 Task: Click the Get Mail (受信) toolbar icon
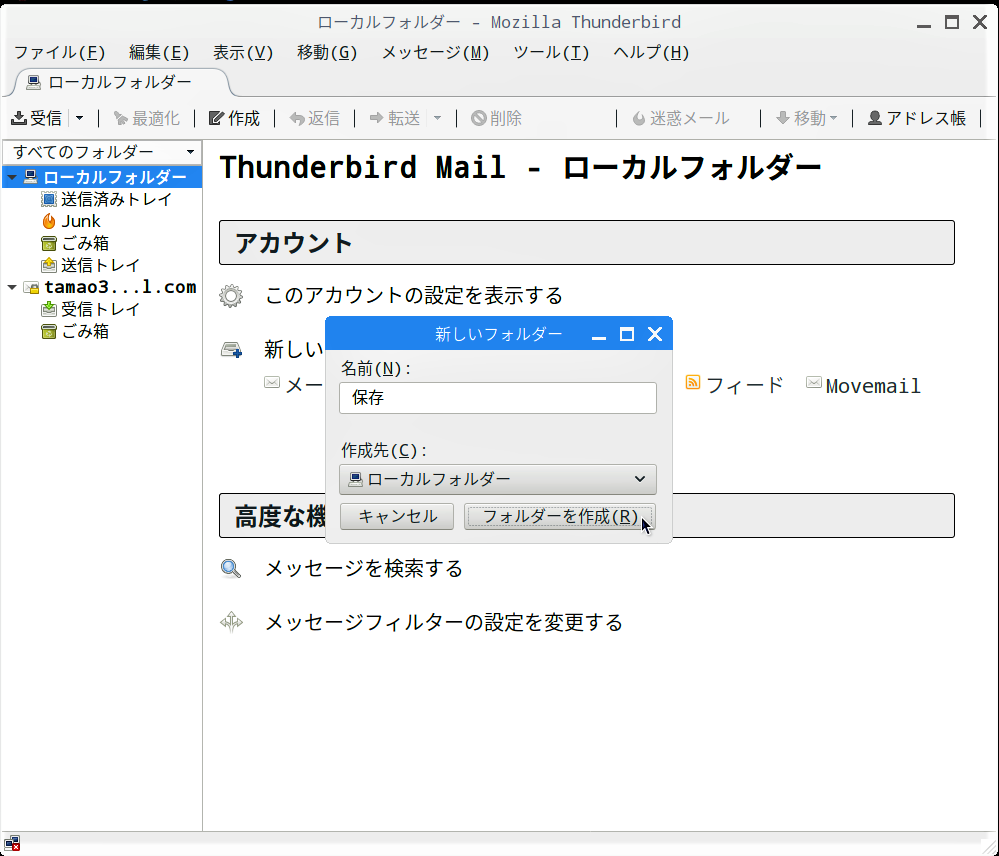(x=19, y=118)
